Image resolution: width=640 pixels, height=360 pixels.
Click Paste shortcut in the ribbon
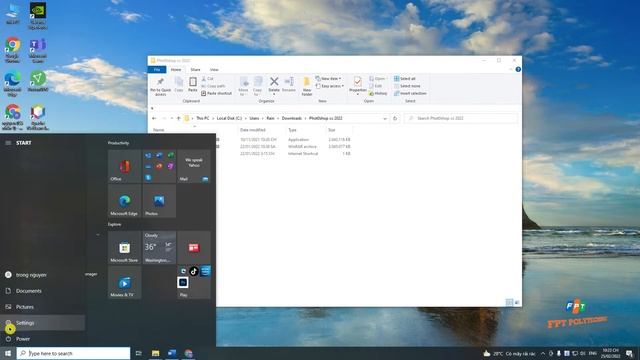pos(217,93)
